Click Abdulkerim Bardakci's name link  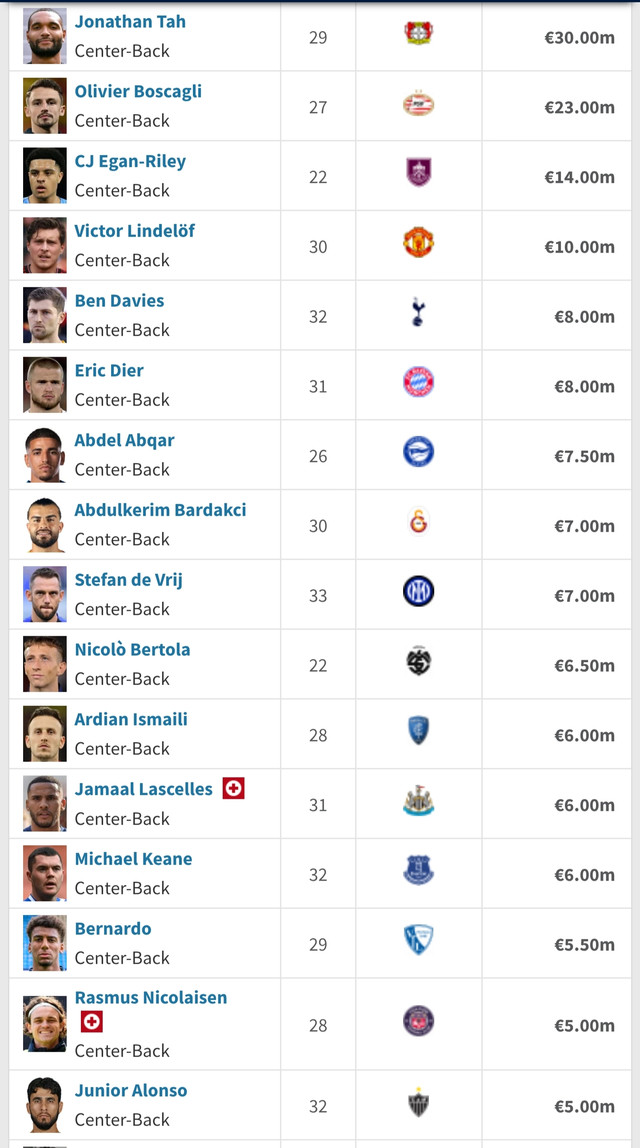click(x=160, y=510)
